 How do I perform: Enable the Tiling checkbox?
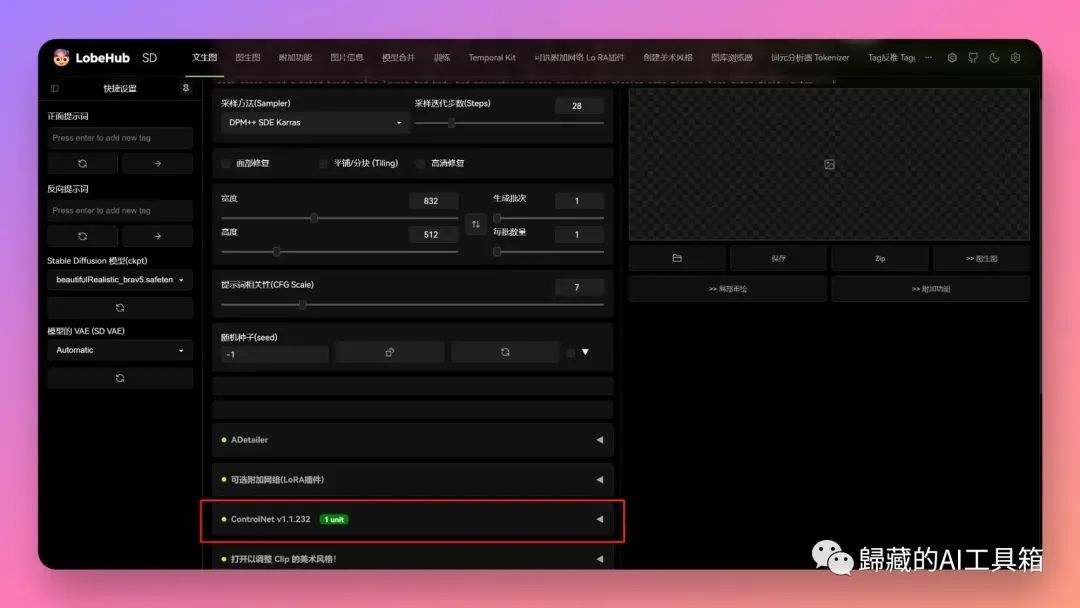323,163
